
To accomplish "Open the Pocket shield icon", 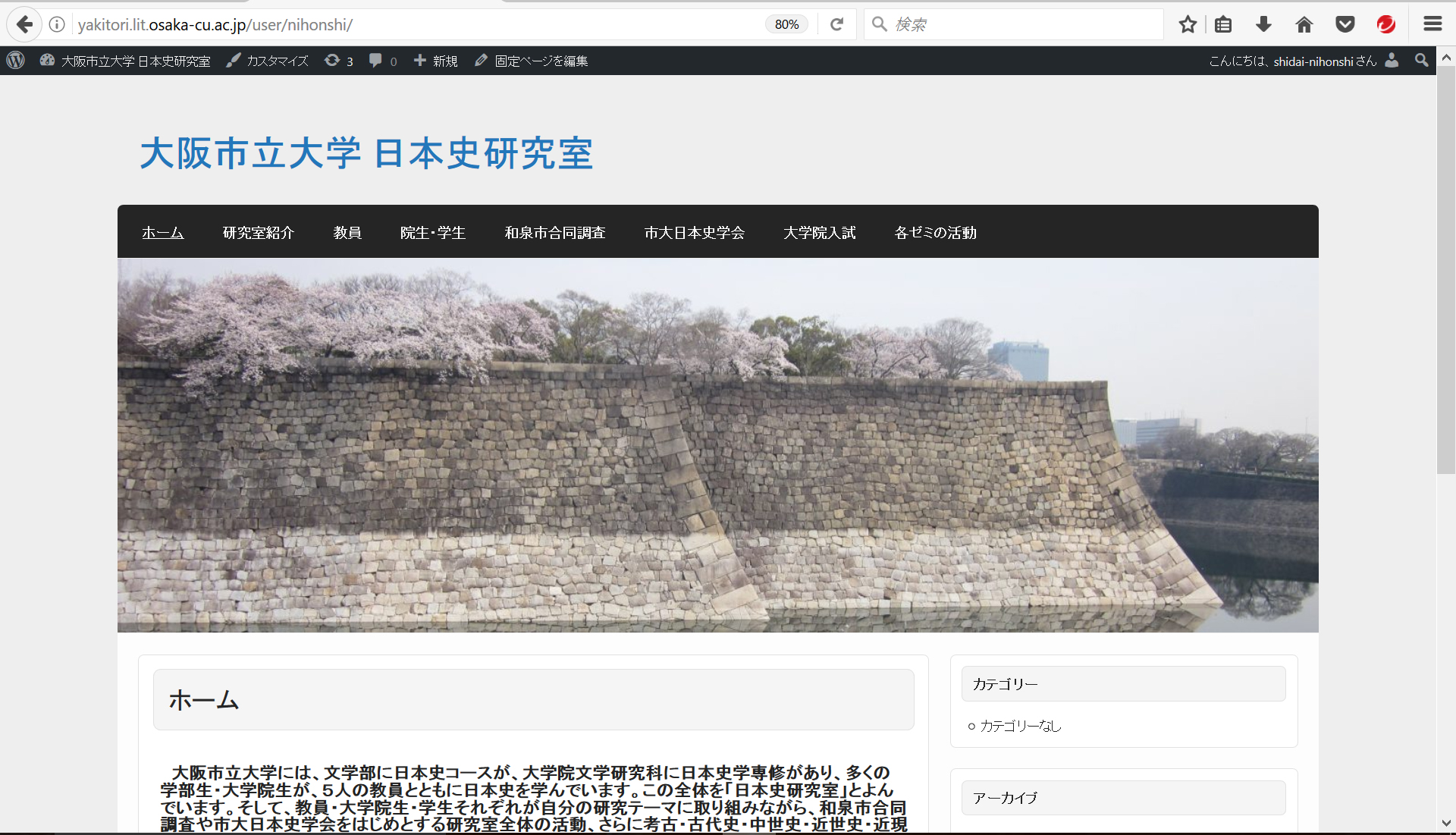I will click(x=1345, y=24).
